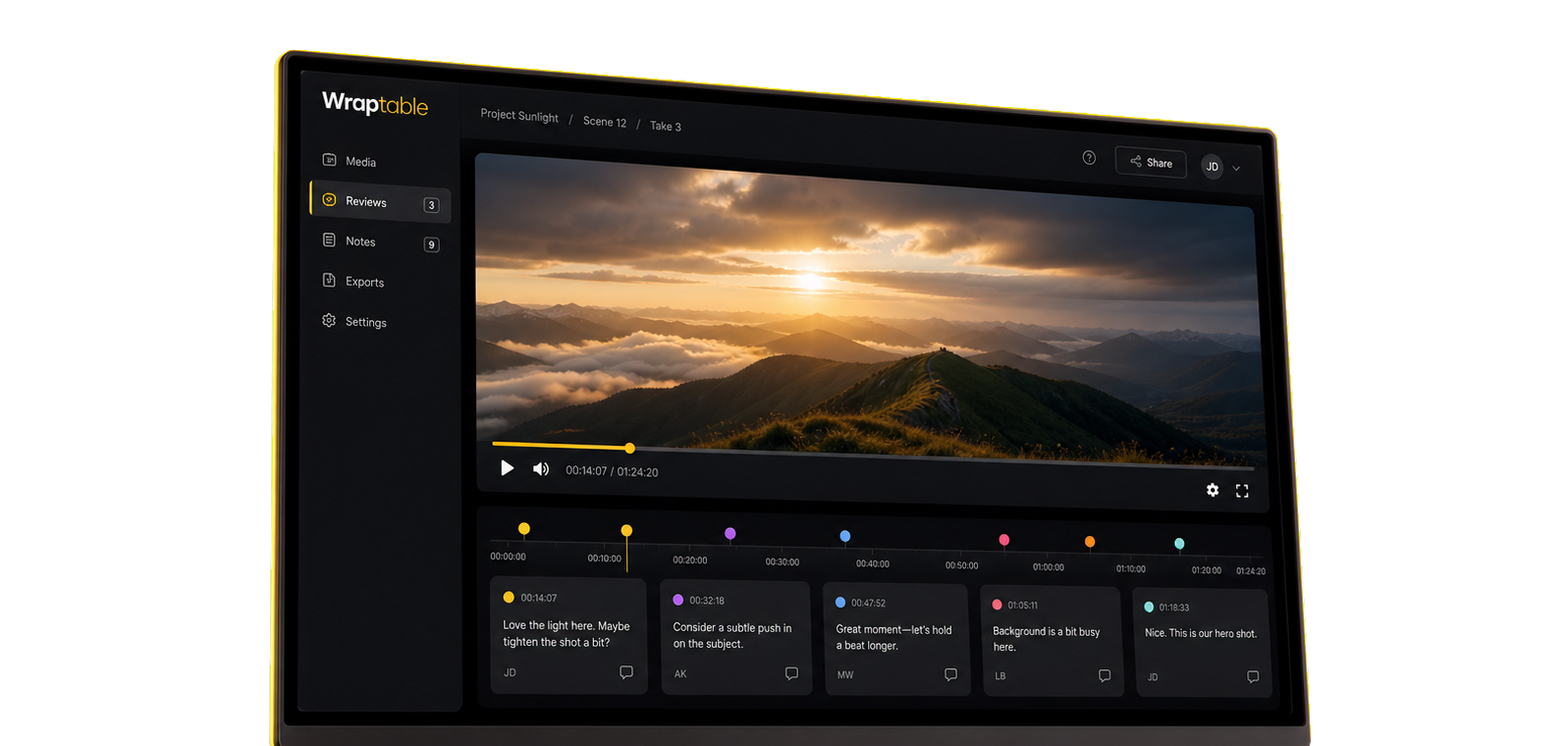1568x746 pixels.
Task: Select the orange timeline marker
Action: tap(1090, 542)
